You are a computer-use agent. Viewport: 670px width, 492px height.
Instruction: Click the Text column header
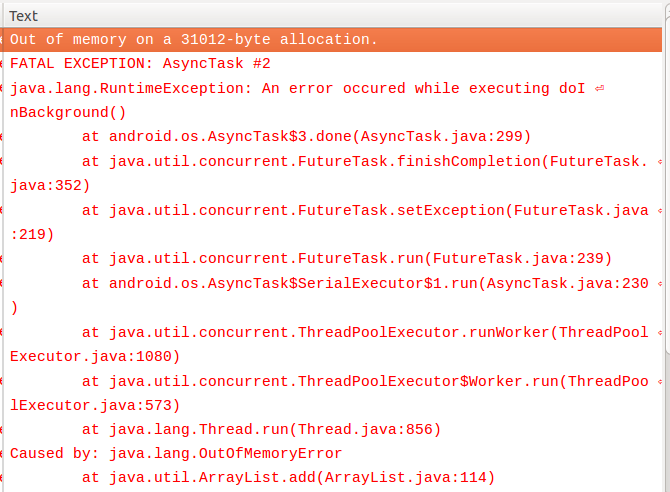tap(24, 15)
